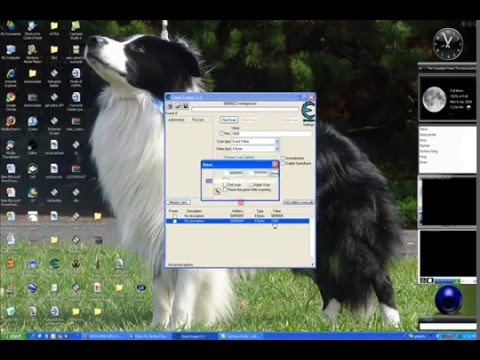Click the blue orb gadget in the sidebar
This screenshot has width=480, height=360.
449,300
